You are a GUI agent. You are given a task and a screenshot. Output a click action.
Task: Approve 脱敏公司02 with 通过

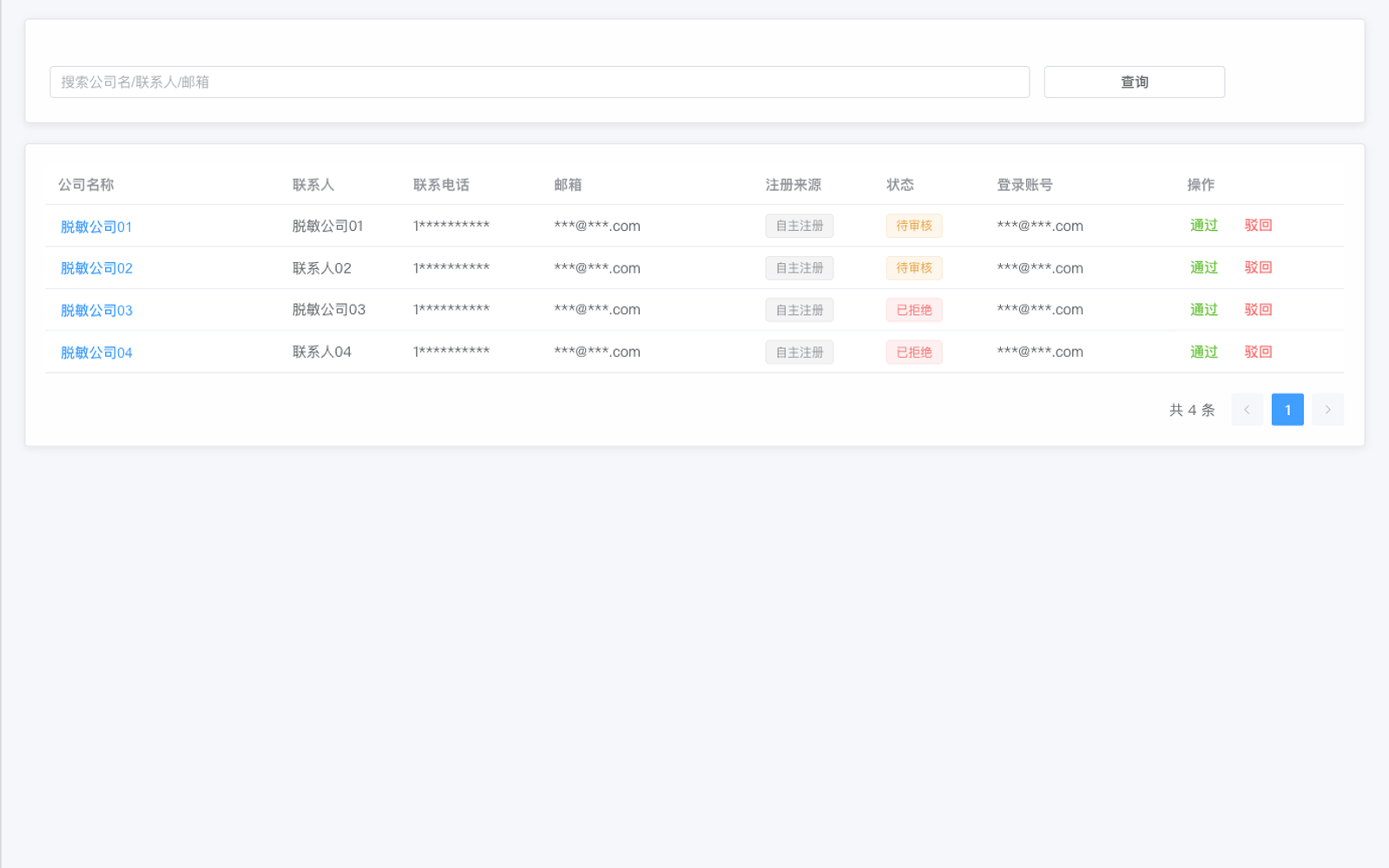1203,267
